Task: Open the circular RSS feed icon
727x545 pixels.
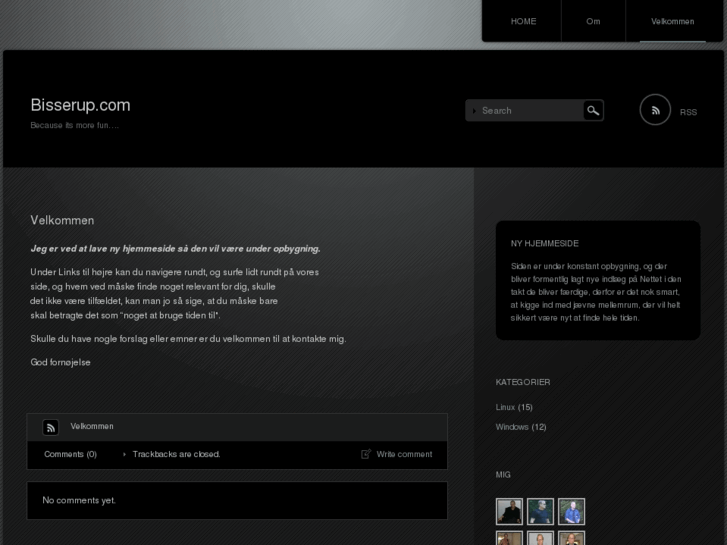Action: tap(655, 110)
